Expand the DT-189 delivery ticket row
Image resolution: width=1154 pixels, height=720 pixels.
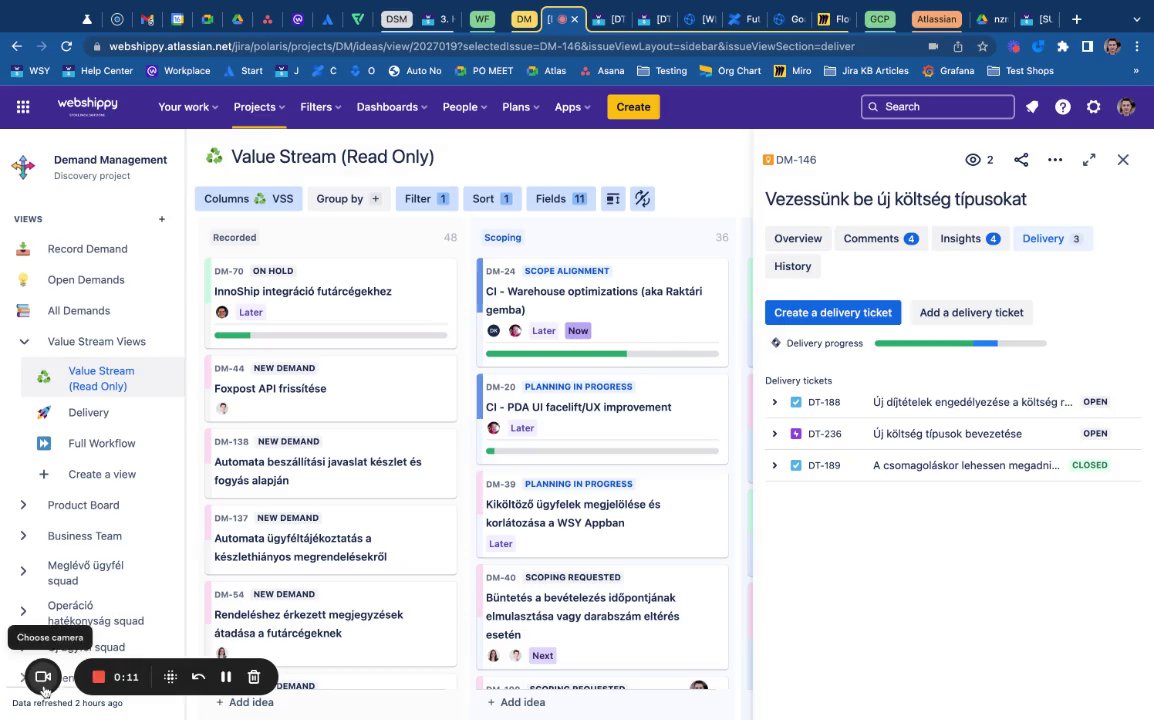[x=774, y=465]
